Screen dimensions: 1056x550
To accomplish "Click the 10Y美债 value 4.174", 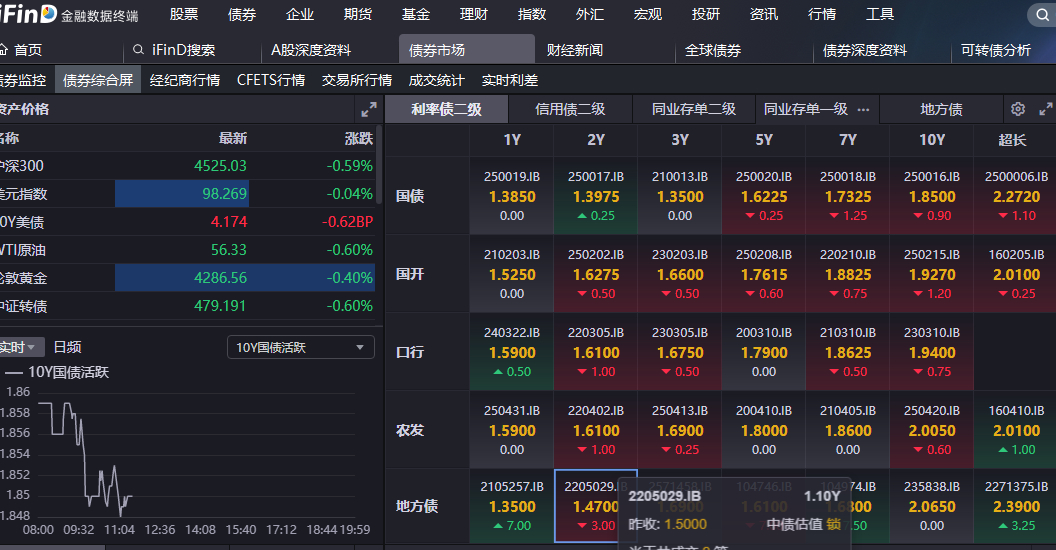I will coord(228,221).
